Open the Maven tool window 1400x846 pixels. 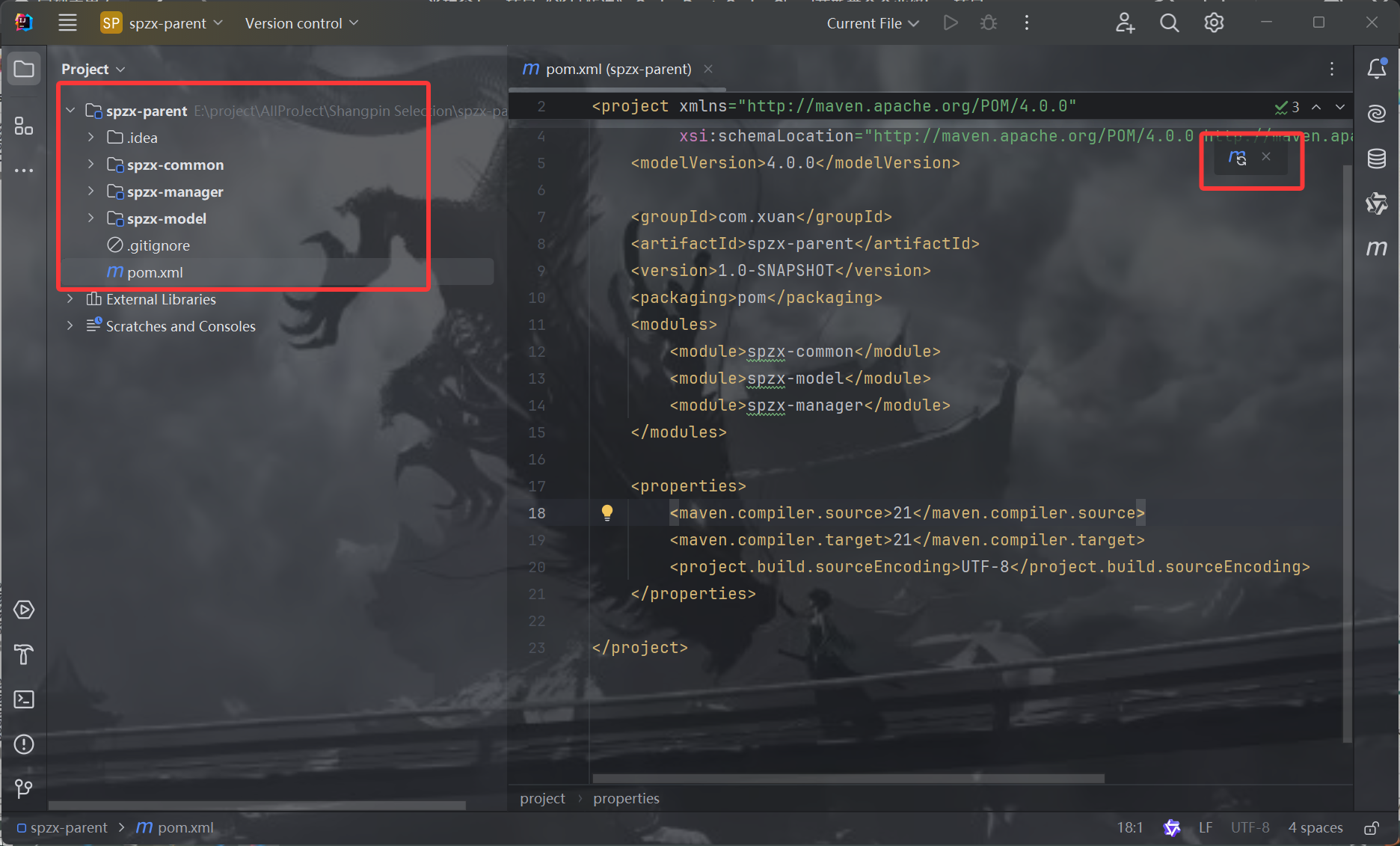pos(1377,248)
